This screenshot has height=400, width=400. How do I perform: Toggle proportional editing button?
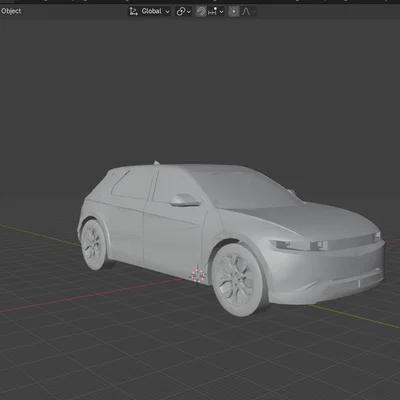[x=234, y=11]
